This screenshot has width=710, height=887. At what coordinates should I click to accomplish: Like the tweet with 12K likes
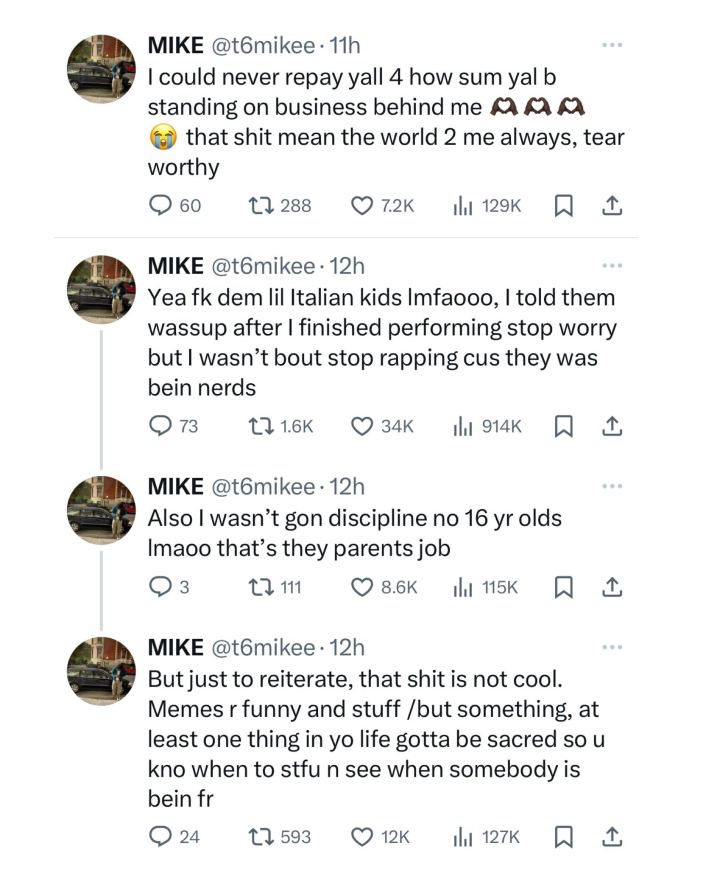362,836
